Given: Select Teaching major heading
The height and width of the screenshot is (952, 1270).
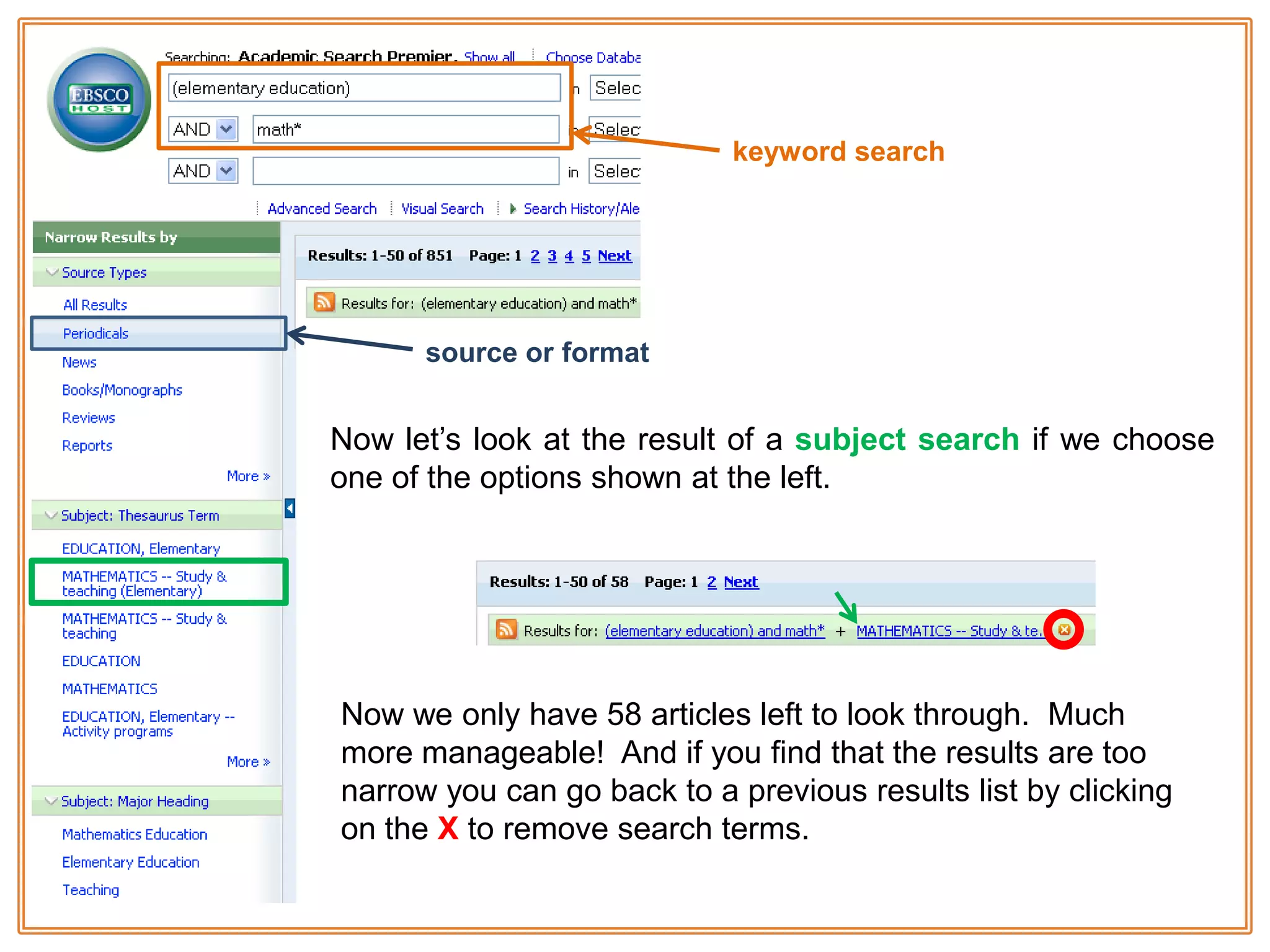Looking at the screenshot, I should [x=91, y=890].
